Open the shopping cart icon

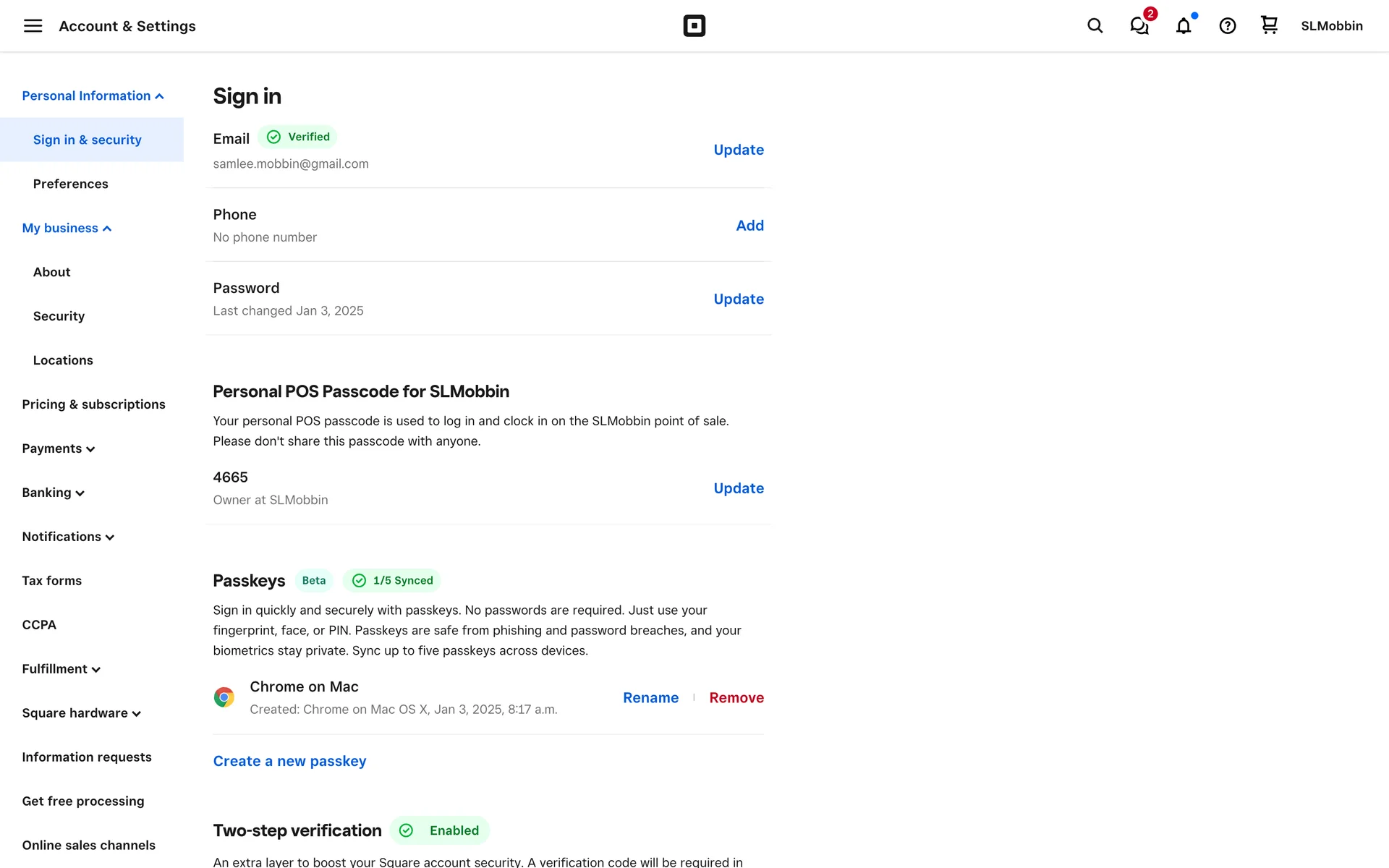pyautogui.click(x=1269, y=25)
